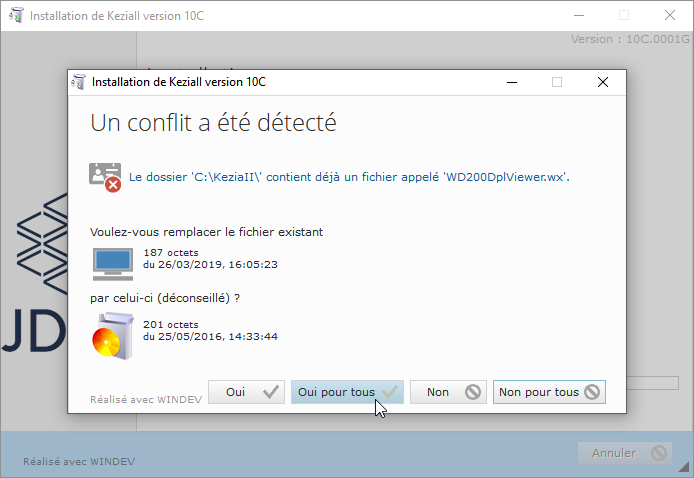Screen dimensions: 694x478
Task: Click the installer icon in background window title
Action: tap(15, 15)
